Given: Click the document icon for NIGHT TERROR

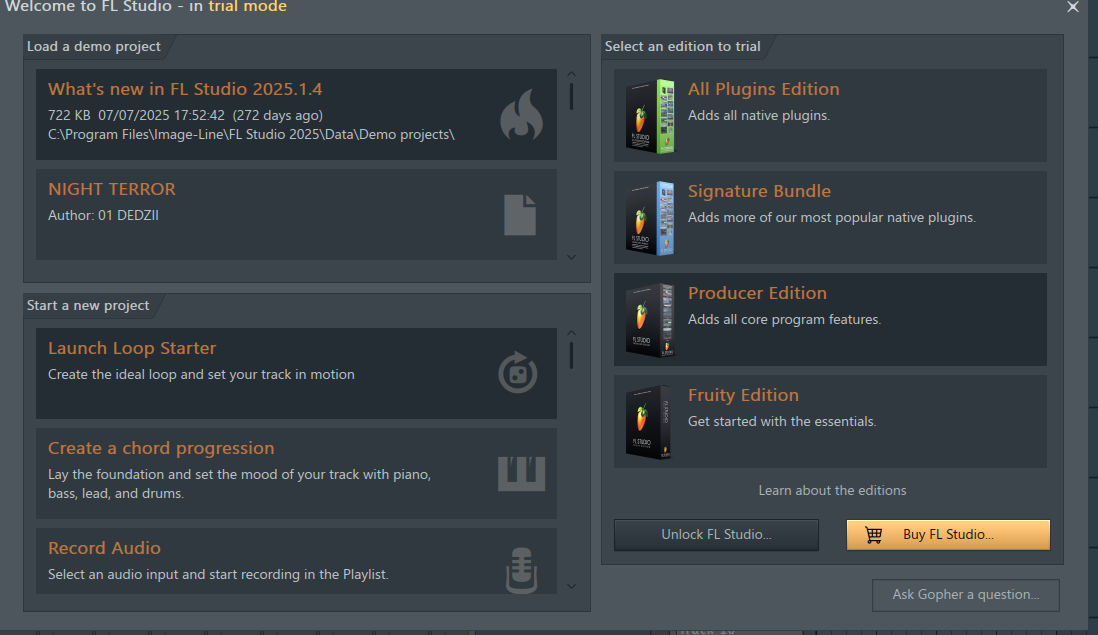Looking at the screenshot, I should pyautogui.click(x=520, y=215).
